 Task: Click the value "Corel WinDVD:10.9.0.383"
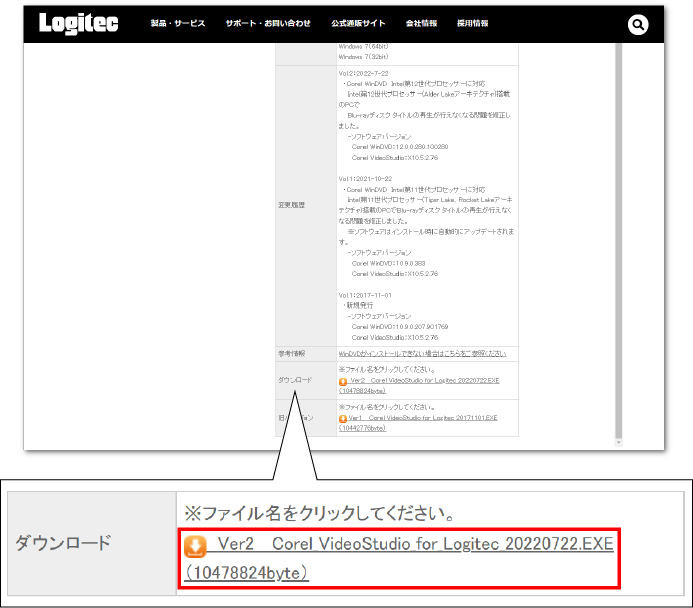388,263
